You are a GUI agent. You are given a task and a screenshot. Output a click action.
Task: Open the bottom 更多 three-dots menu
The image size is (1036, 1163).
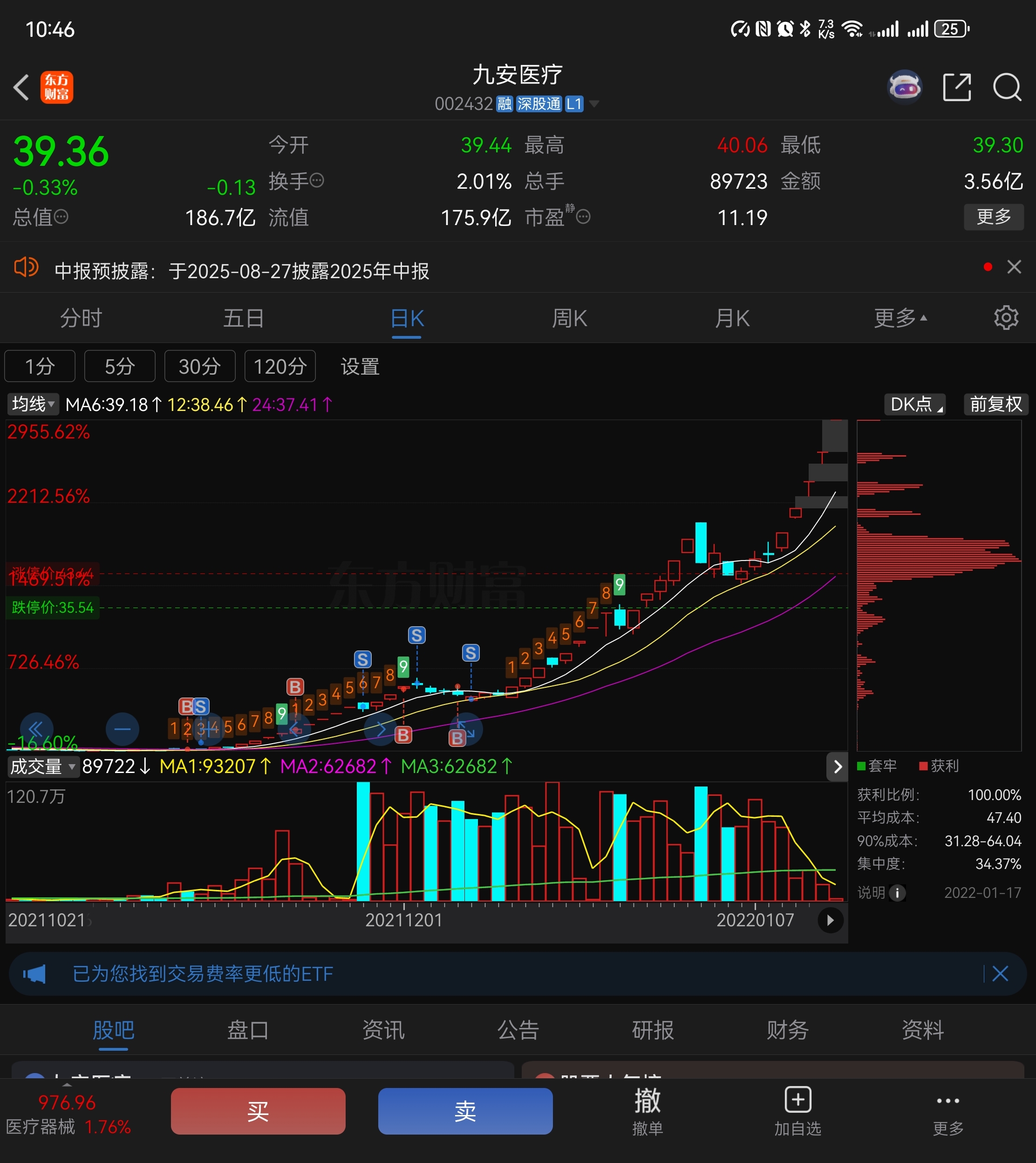(948, 1111)
